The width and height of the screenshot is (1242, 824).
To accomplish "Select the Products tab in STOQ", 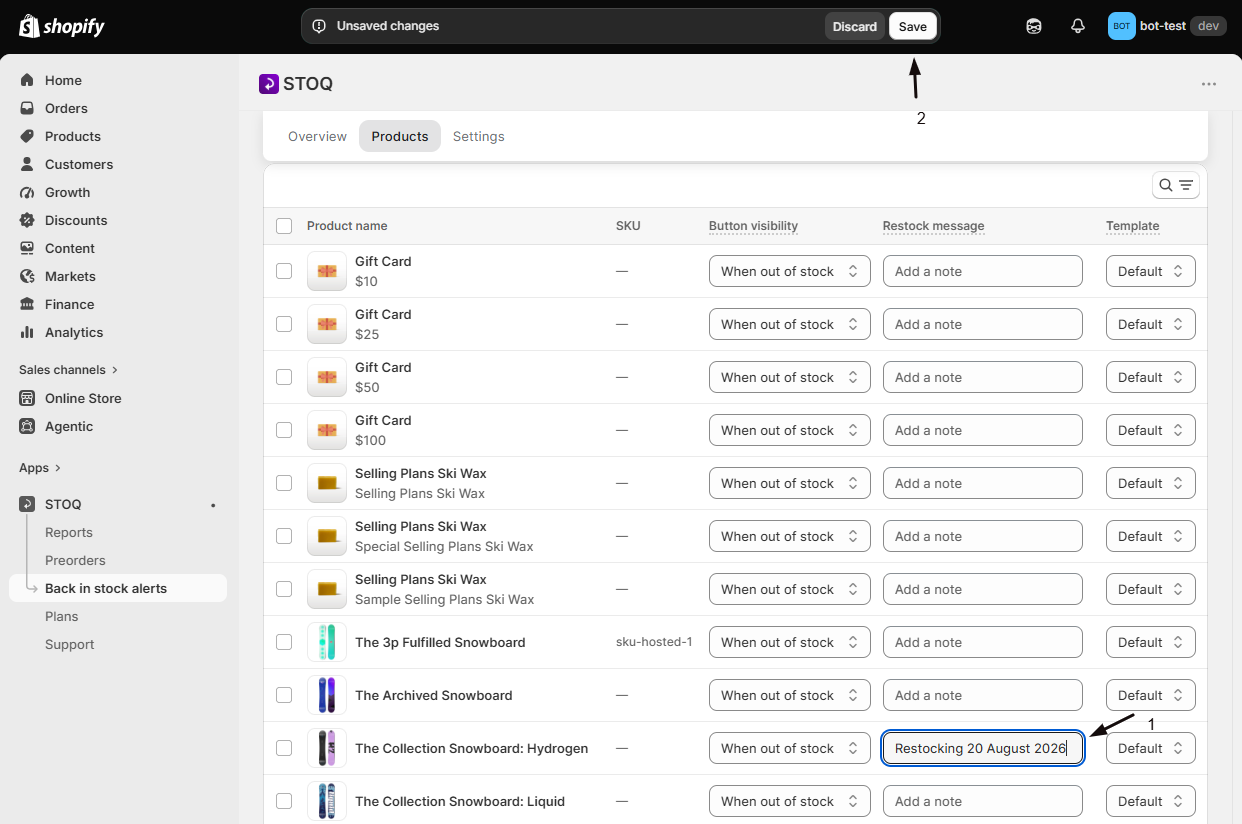I will 400,136.
